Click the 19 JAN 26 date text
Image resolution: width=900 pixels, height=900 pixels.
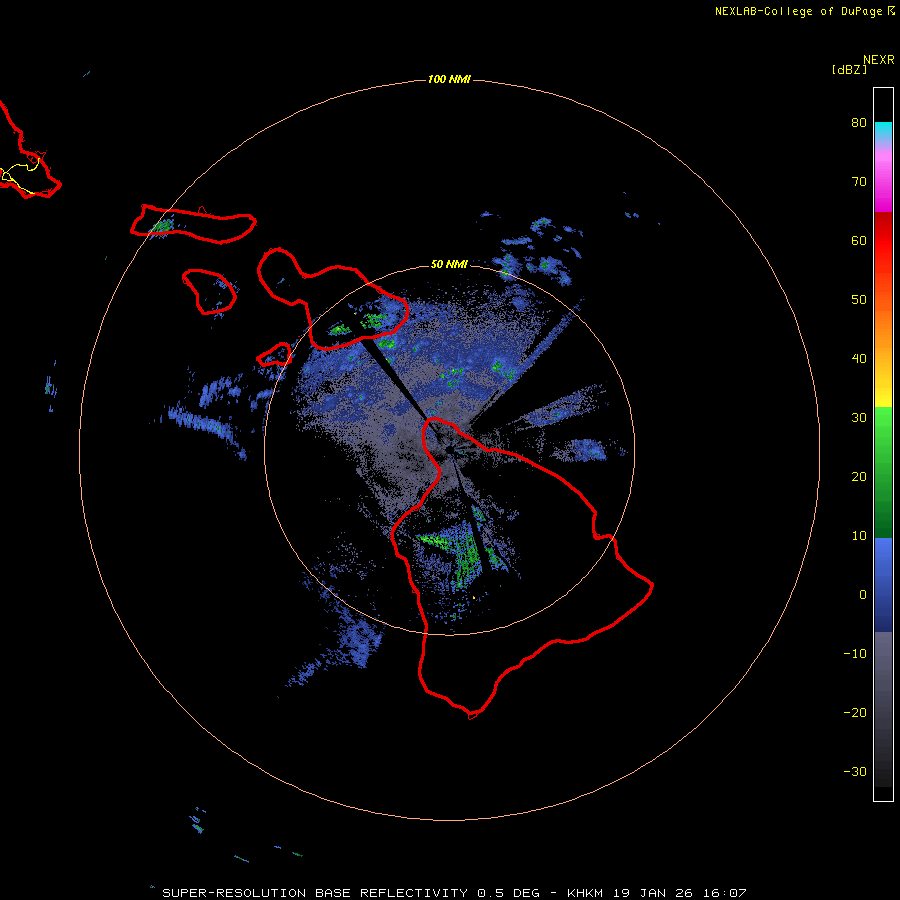pos(651,893)
